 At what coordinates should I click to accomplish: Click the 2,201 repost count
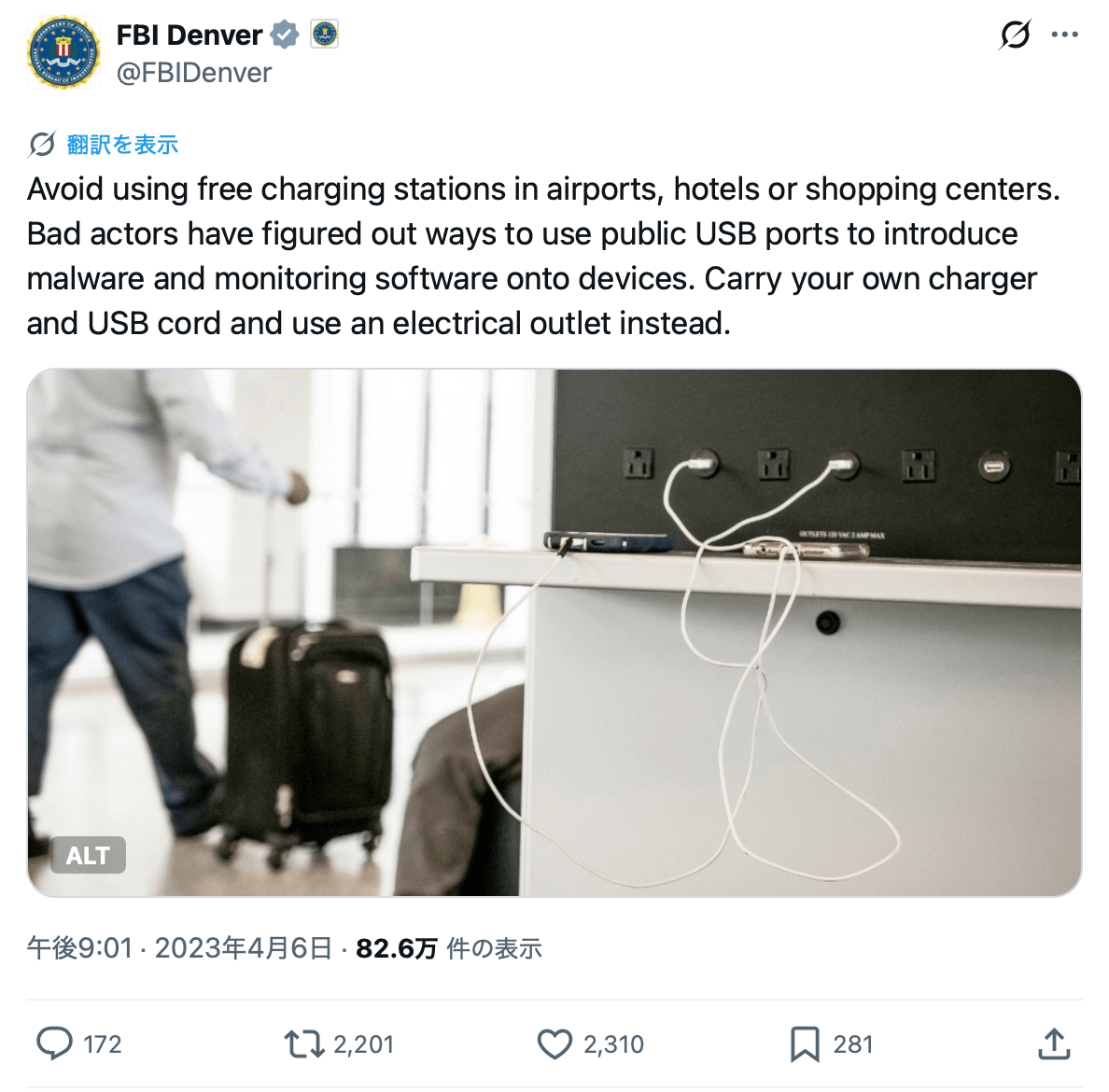[x=363, y=1043]
